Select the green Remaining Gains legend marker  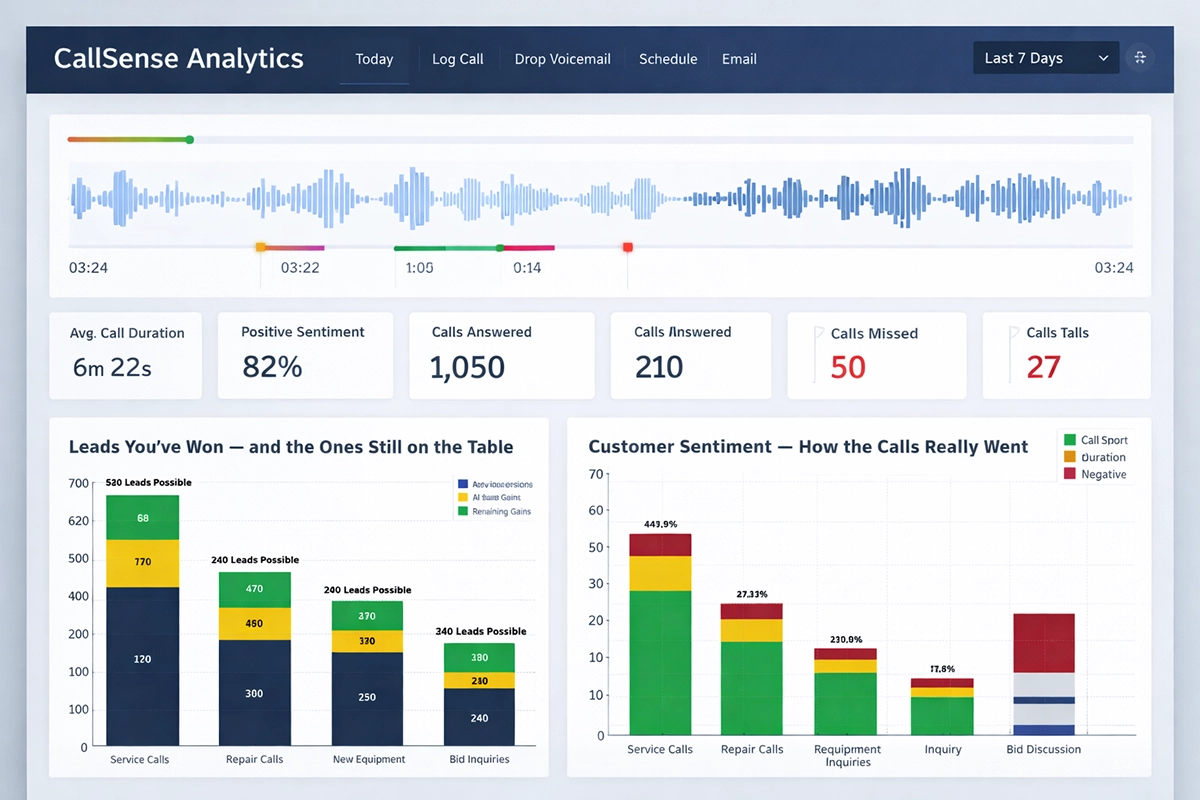point(465,511)
